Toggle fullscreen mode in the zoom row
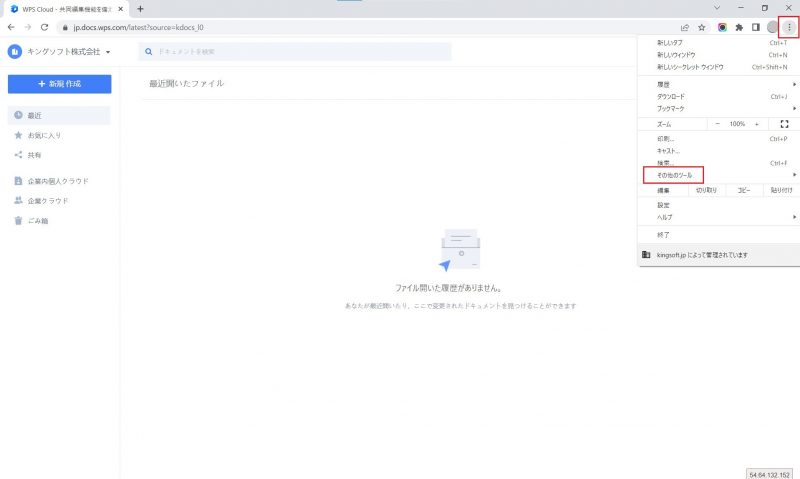This screenshot has width=800, height=479. coord(783,124)
